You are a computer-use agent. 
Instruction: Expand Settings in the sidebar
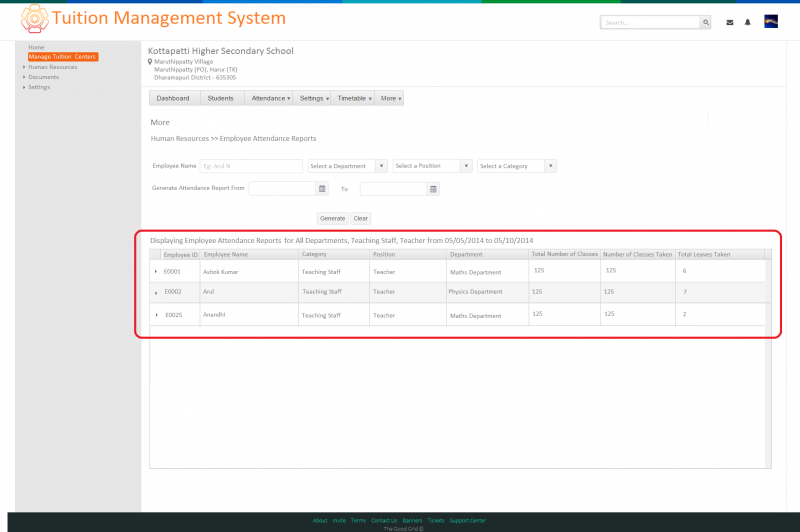coord(24,87)
